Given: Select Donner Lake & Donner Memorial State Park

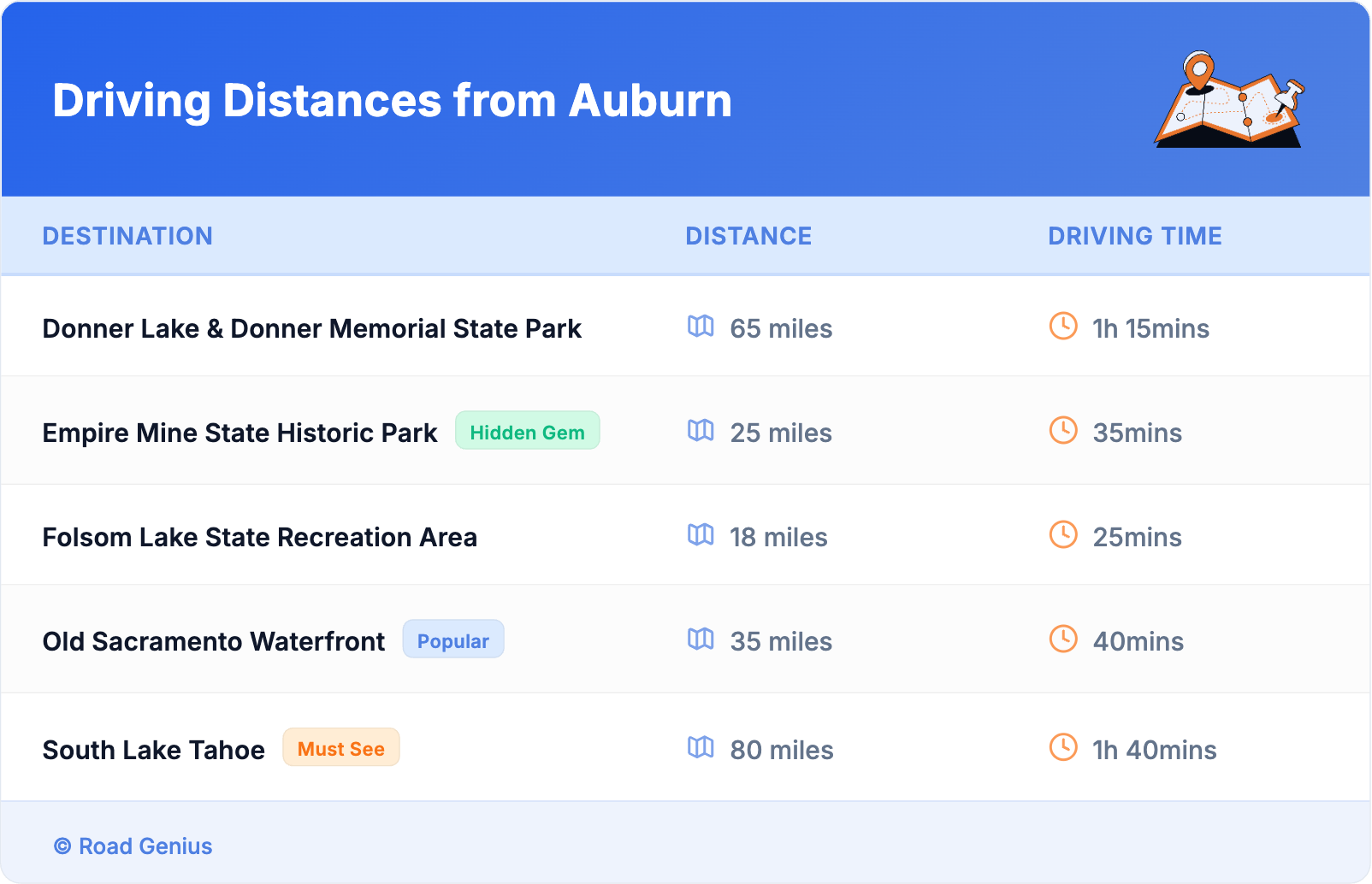Looking at the screenshot, I should [311, 329].
